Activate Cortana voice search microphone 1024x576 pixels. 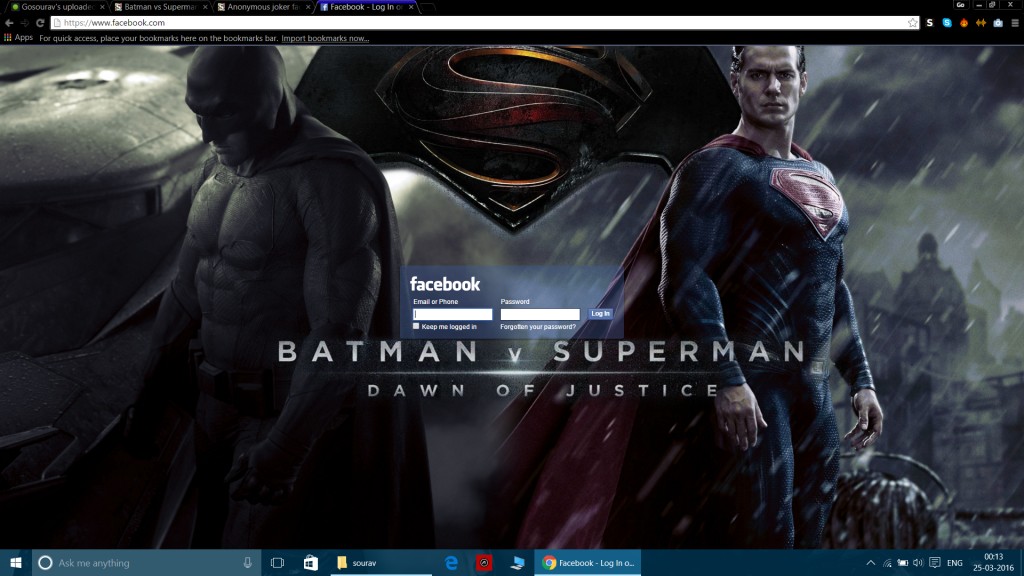[x=246, y=563]
